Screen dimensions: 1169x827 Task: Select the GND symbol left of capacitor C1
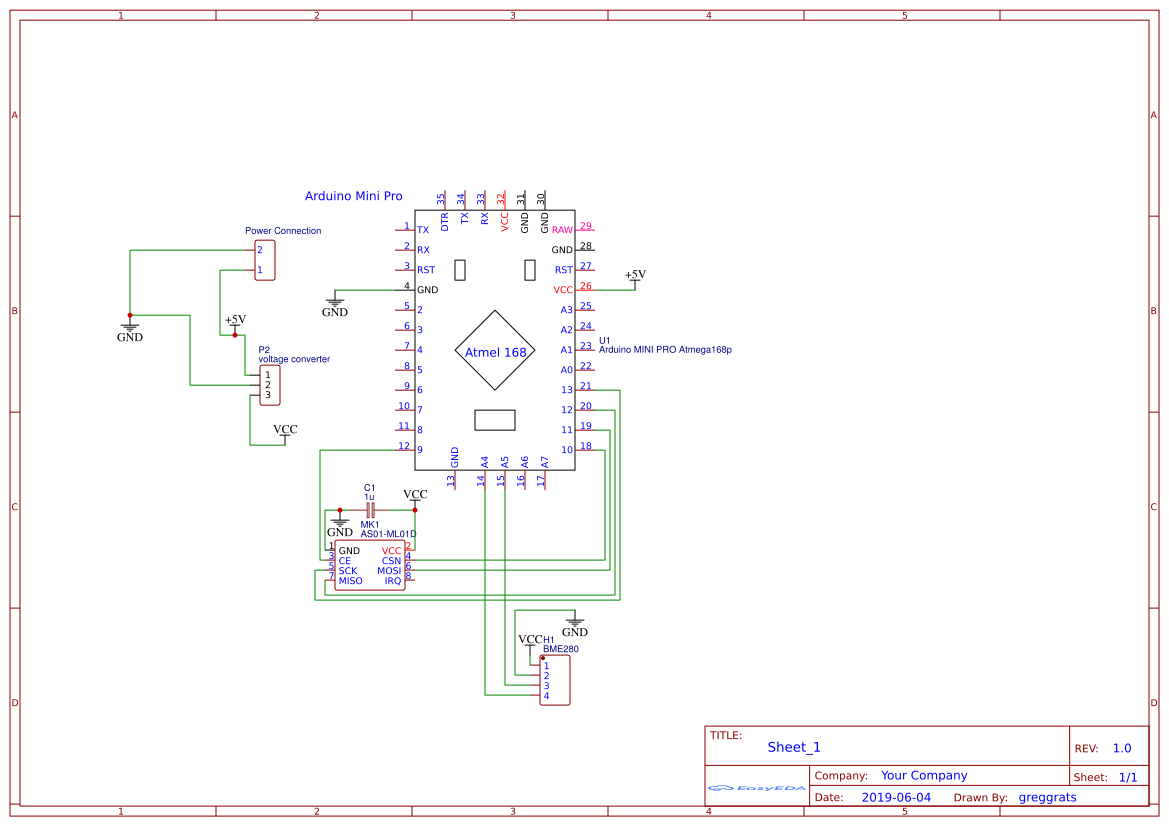click(340, 526)
